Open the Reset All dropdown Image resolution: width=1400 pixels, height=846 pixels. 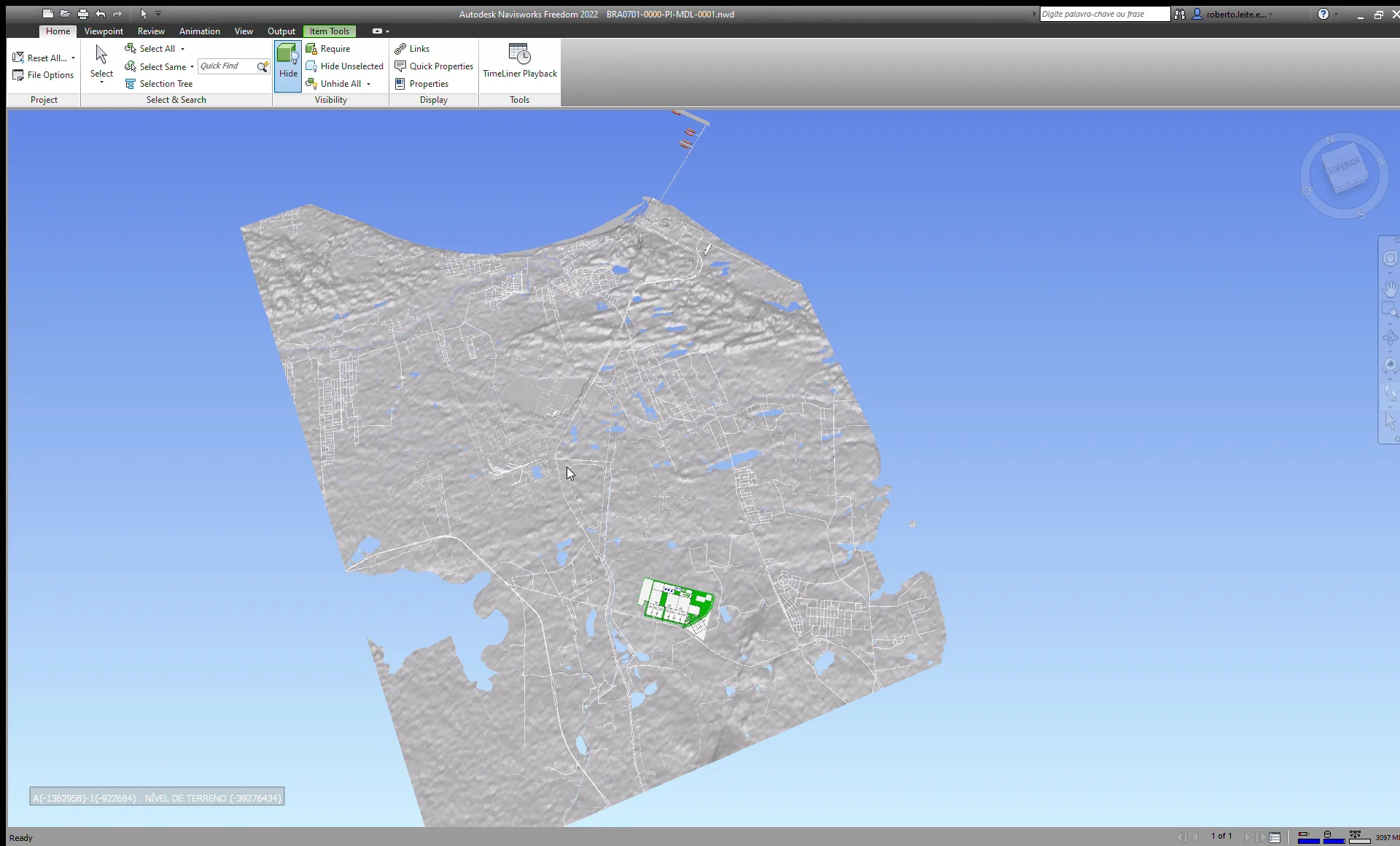(73, 58)
